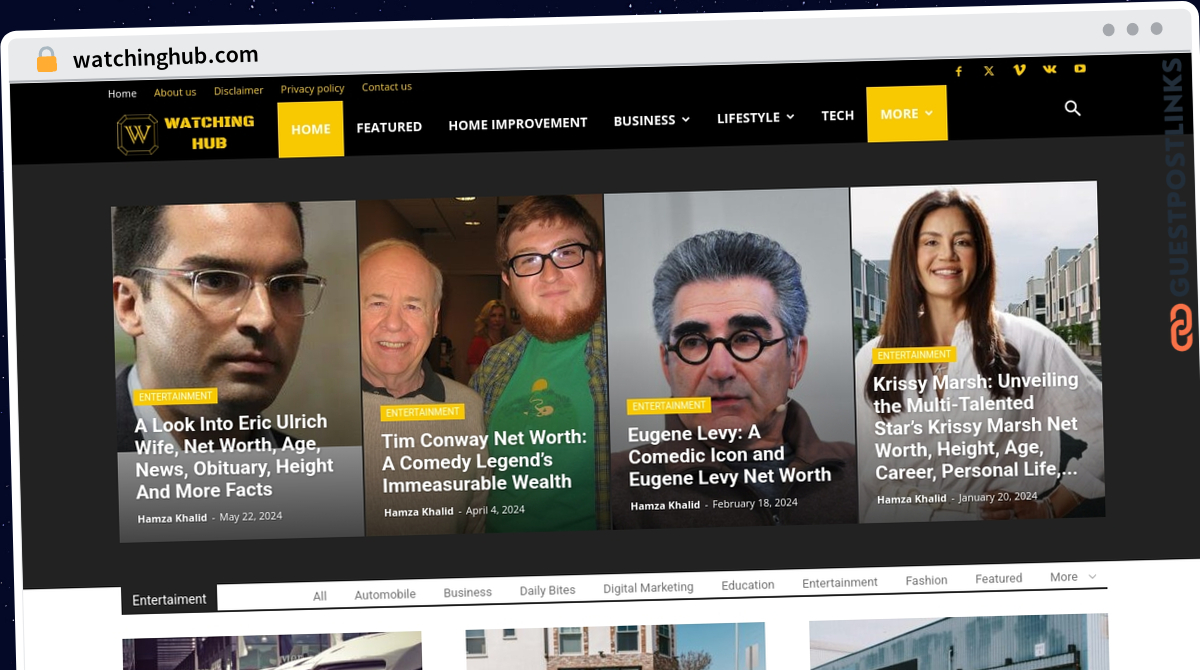Select the Business category filter tab
The image size is (1200, 670).
[468, 592]
